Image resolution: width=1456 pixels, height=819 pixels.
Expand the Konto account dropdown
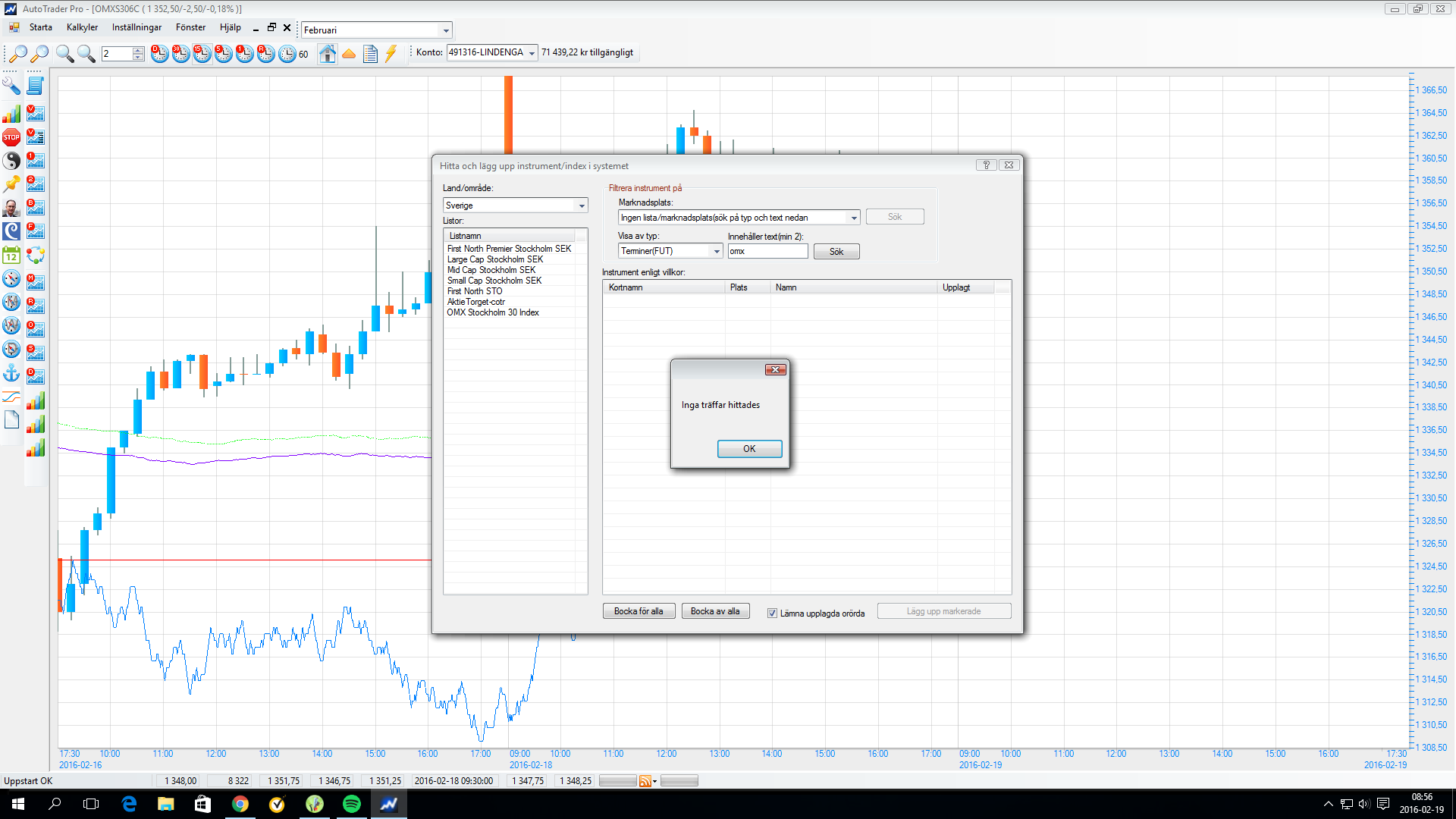pyautogui.click(x=532, y=53)
